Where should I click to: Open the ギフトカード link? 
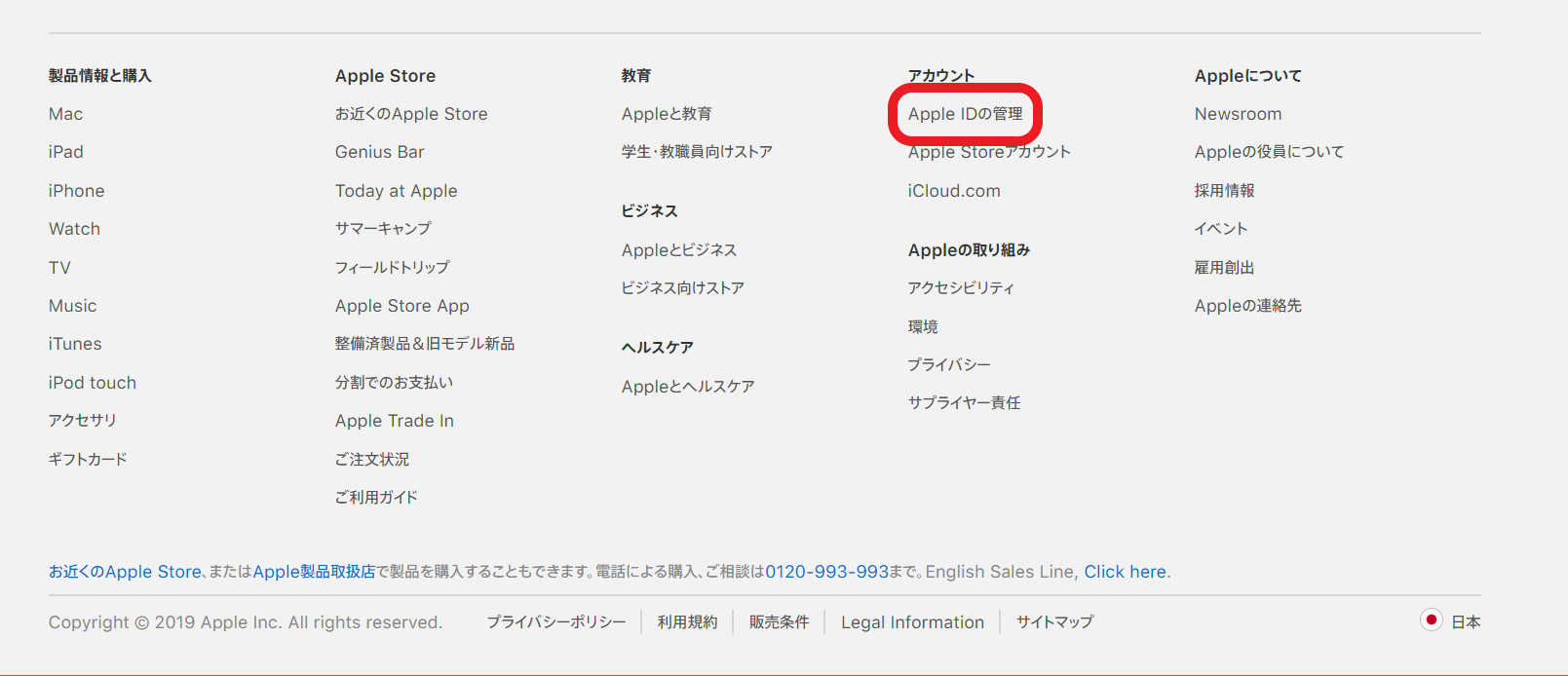click(x=88, y=459)
